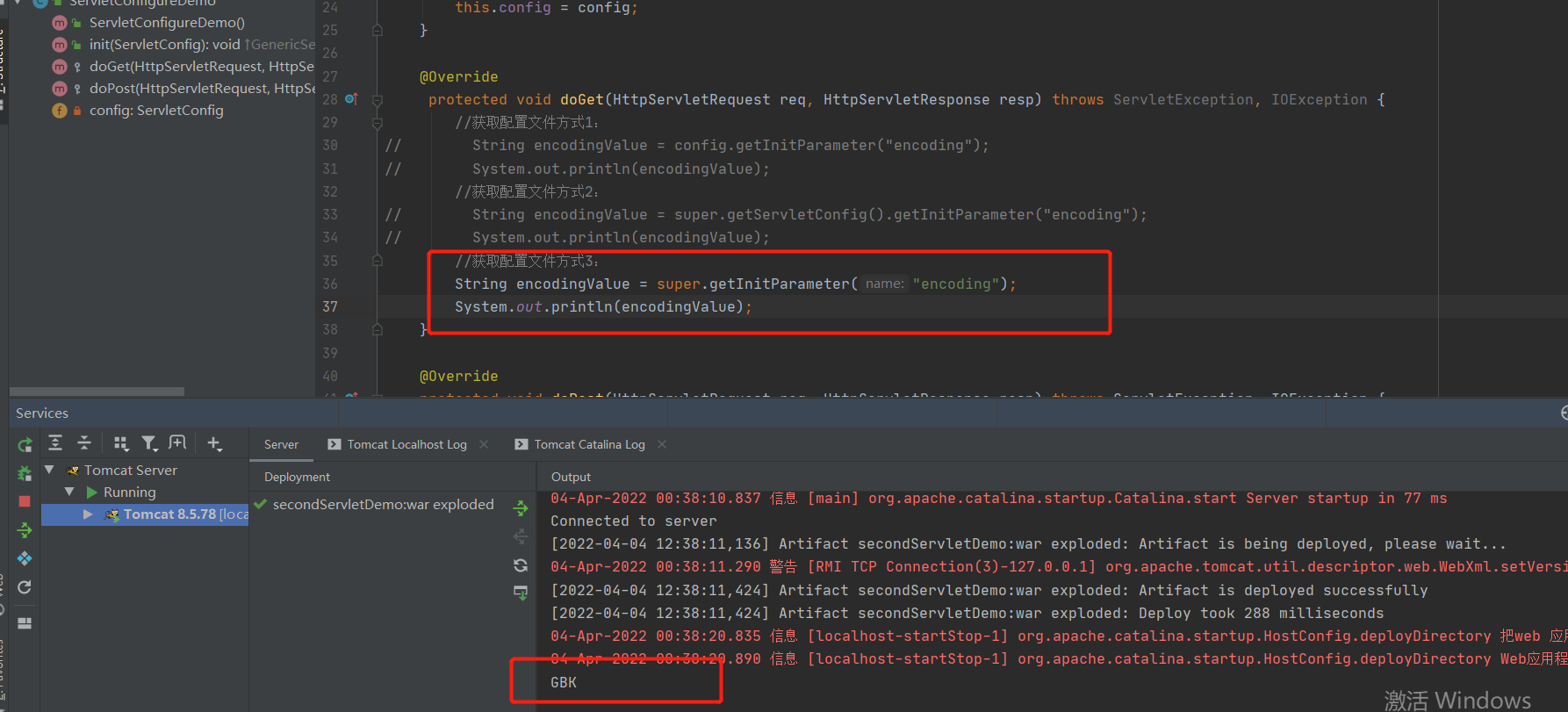Collapse the Tomcat Server tree node
This screenshot has height=712, width=1568.
(50, 470)
